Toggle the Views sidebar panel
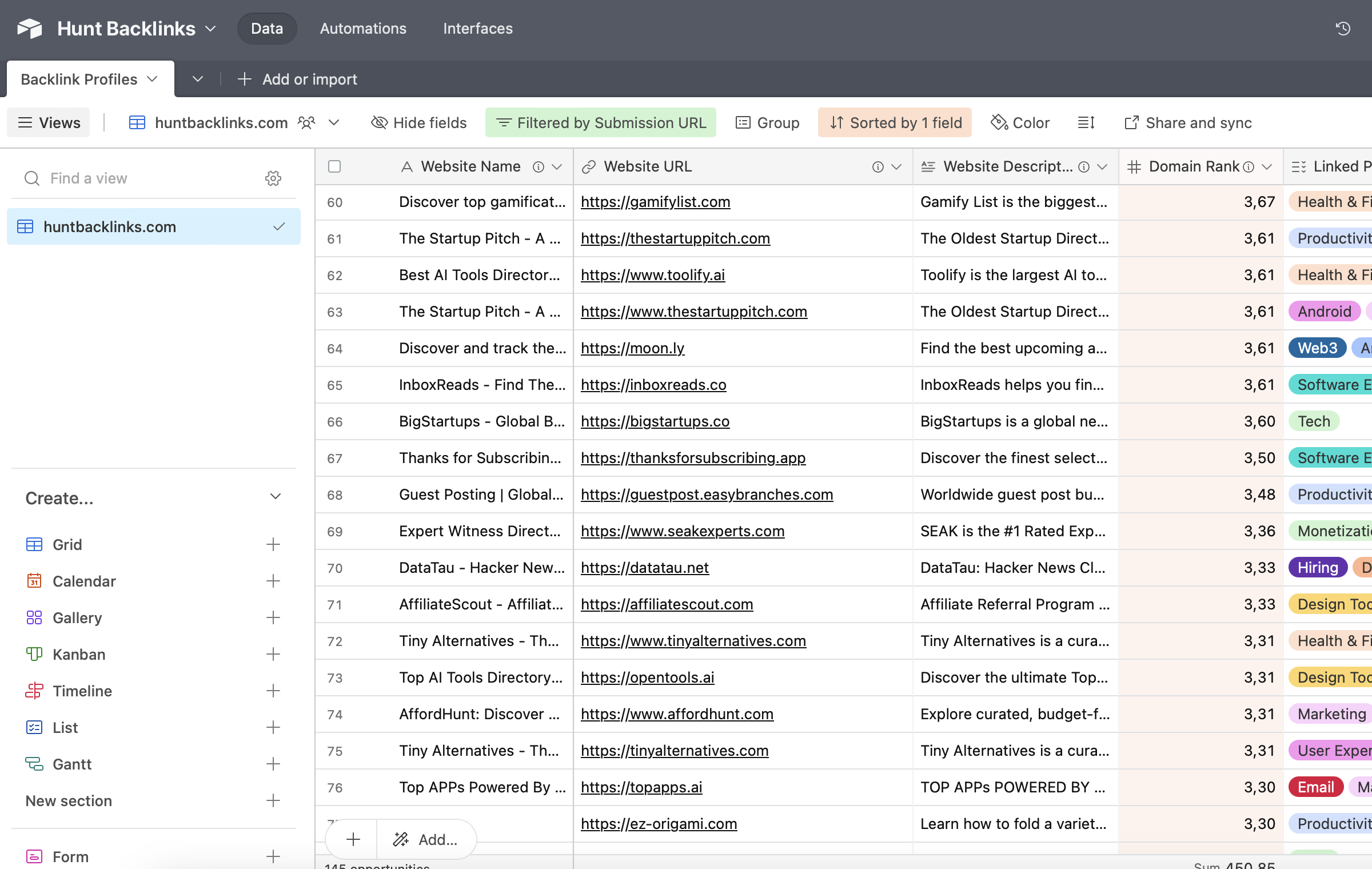Viewport: 1372px width, 869px height. pos(48,122)
